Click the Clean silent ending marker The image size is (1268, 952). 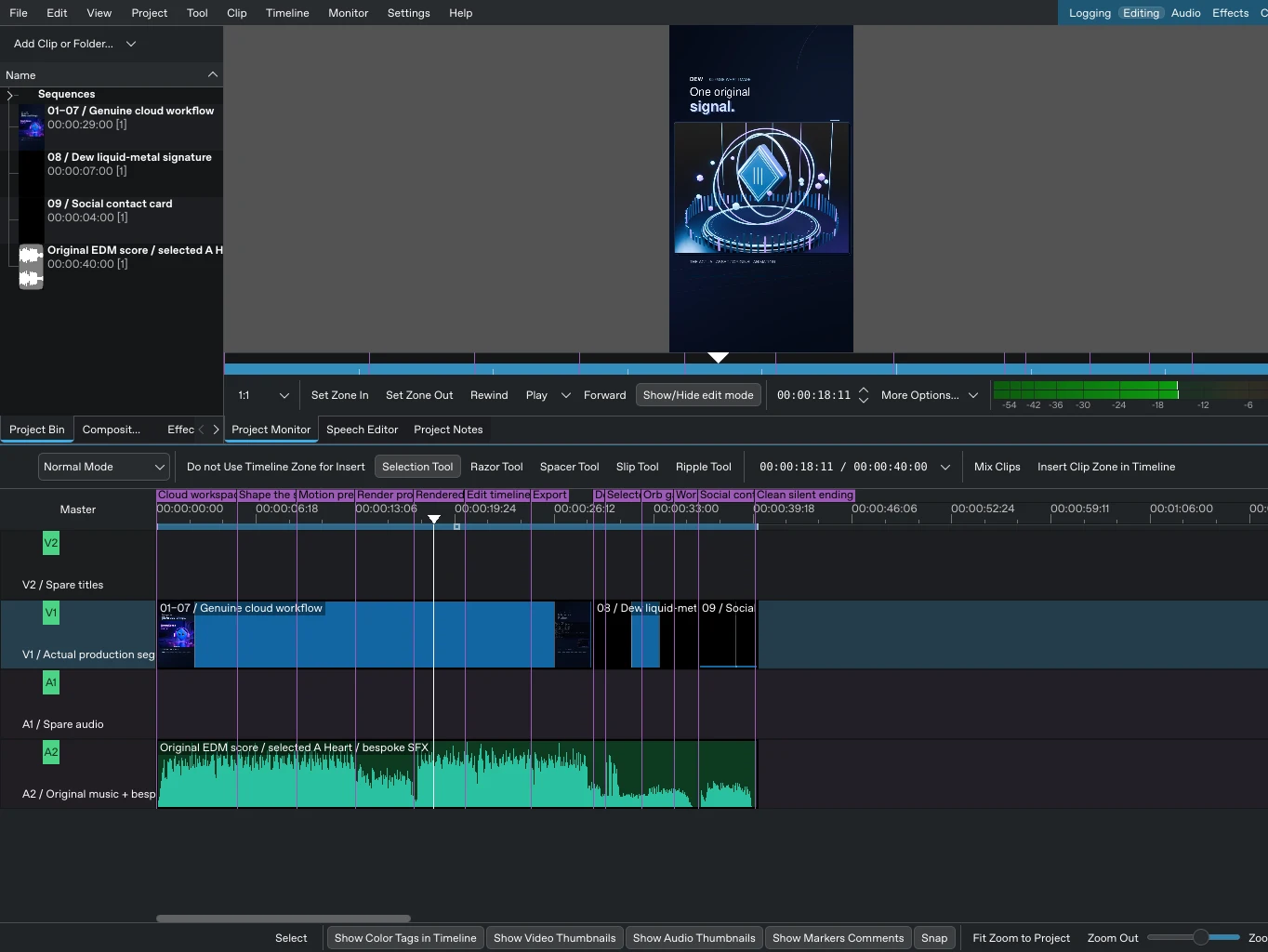(x=804, y=496)
